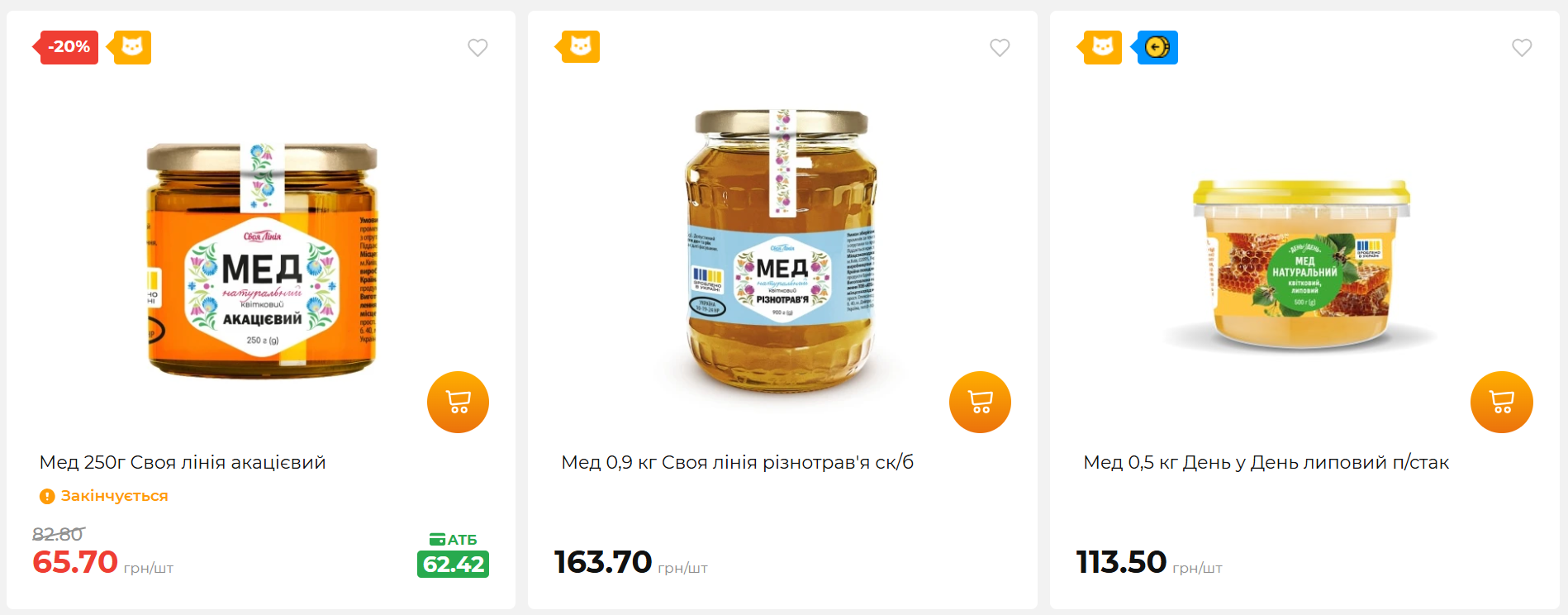Click the orange warning icon next to Закінчується

47,496
